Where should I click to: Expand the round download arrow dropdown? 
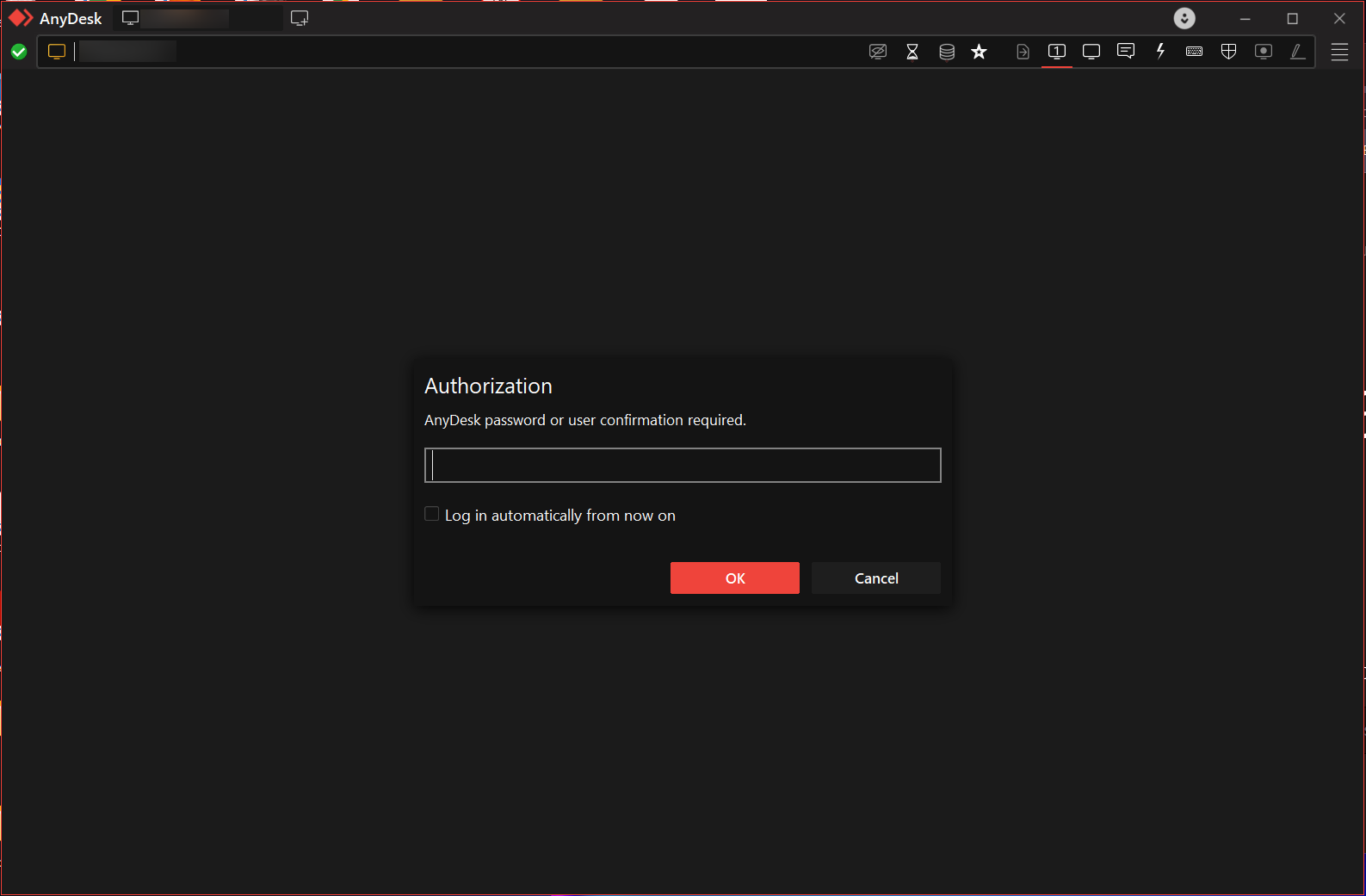[x=1184, y=18]
